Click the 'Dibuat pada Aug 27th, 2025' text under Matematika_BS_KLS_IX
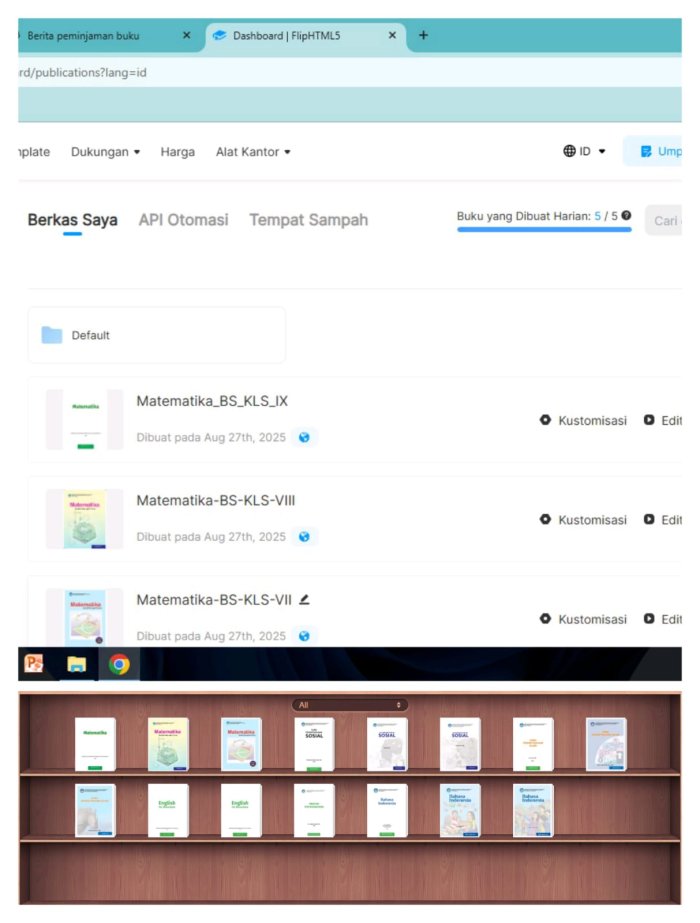The width and height of the screenshot is (700, 923). pos(211,437)
